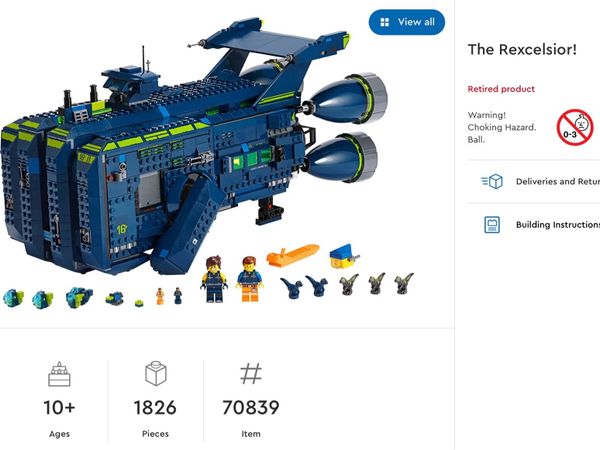Click the Rex minifigure in the dark vest
The height and width of the screenshot is (450, 600).
(214, 279)
